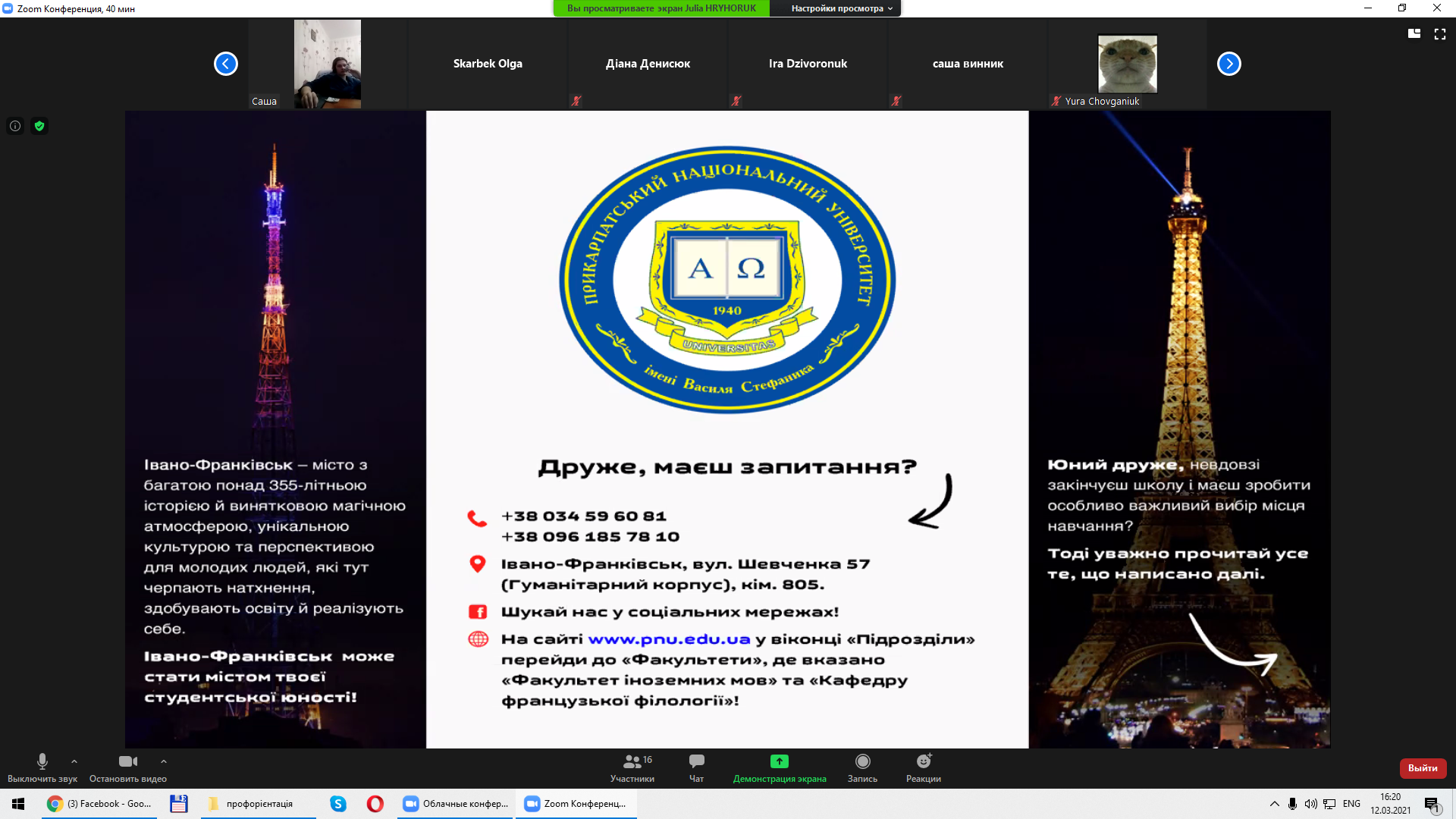Open the профорієнтація folder in taskbar

258,804
